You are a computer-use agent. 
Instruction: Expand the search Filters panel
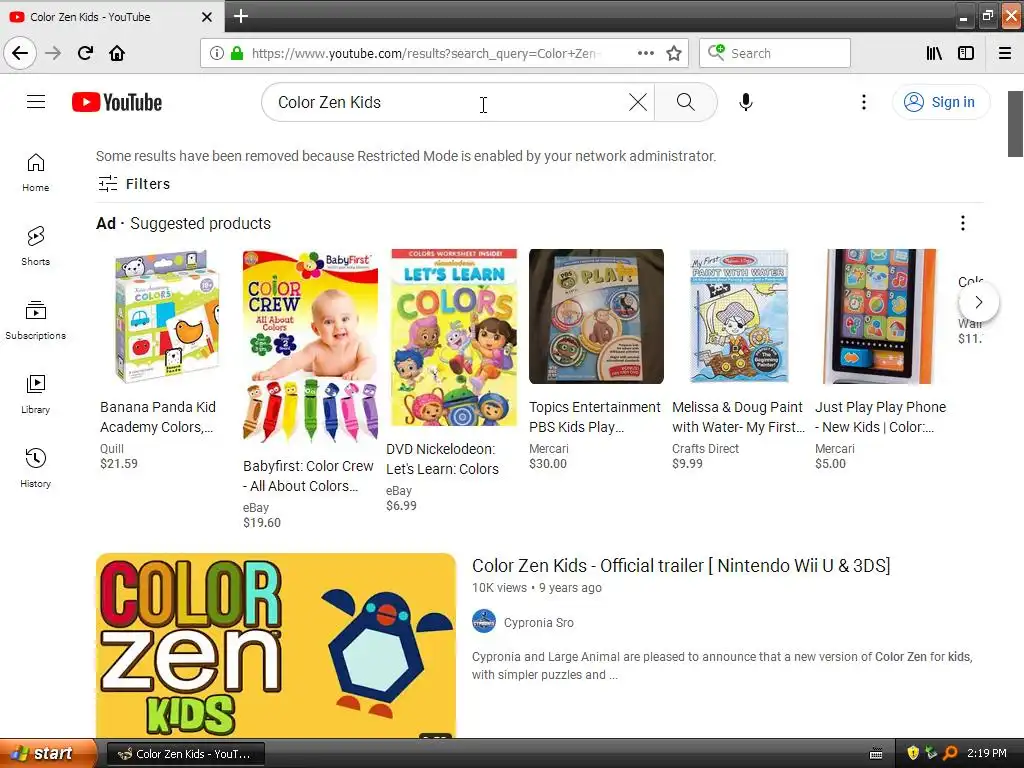point(134,184)
